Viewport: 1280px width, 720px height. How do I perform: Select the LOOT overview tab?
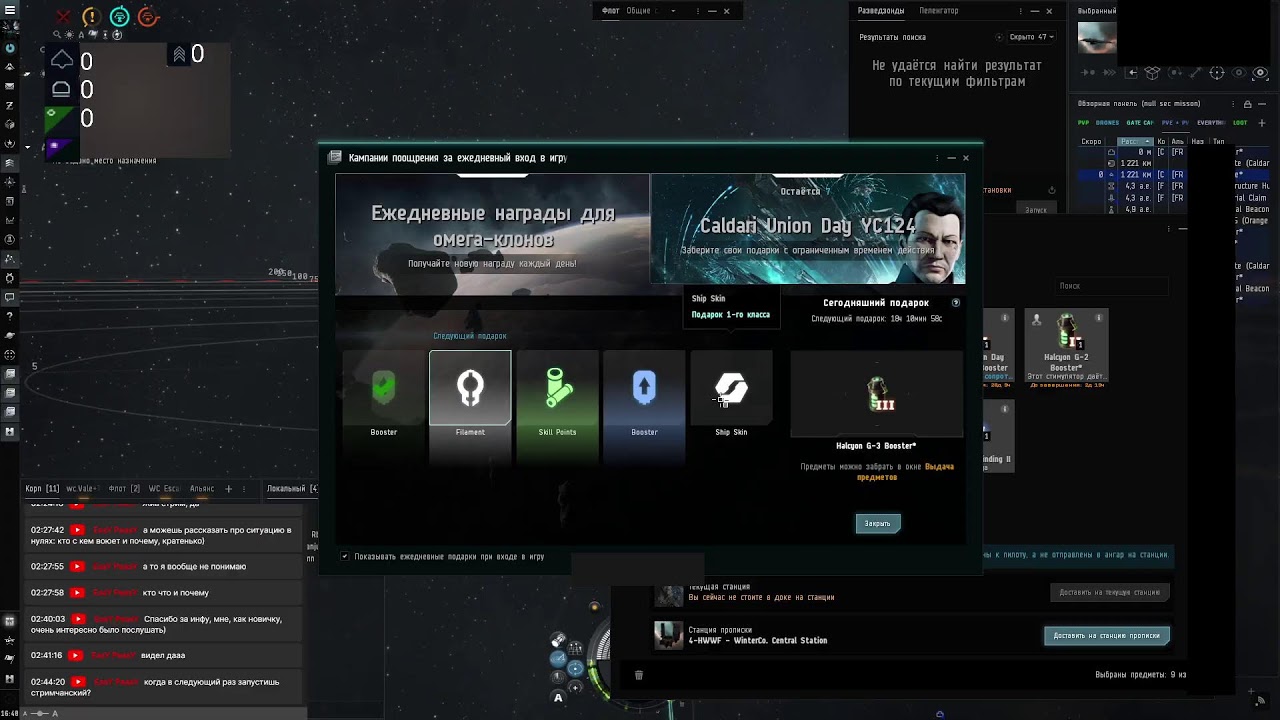(1240, 122)
